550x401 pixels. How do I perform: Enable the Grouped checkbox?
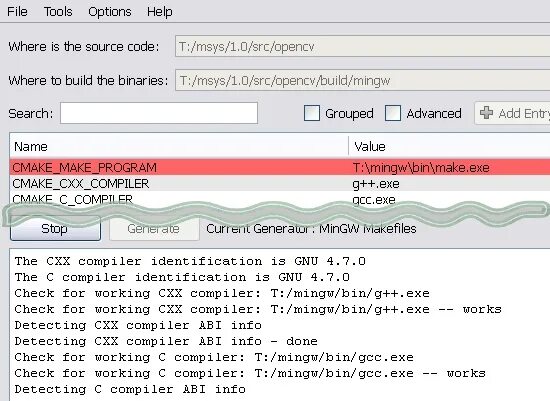312,113
